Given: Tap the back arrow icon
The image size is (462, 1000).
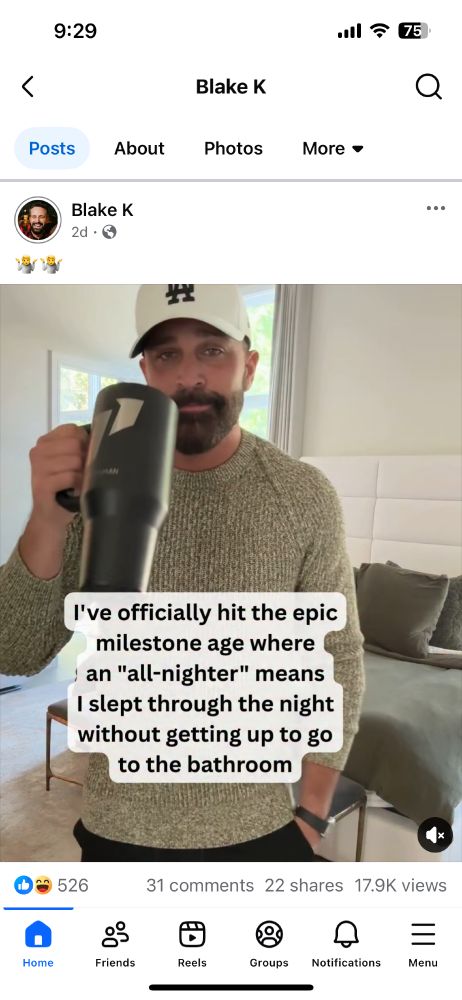Looking at the screenshot, I should click(x=27, y=86).
